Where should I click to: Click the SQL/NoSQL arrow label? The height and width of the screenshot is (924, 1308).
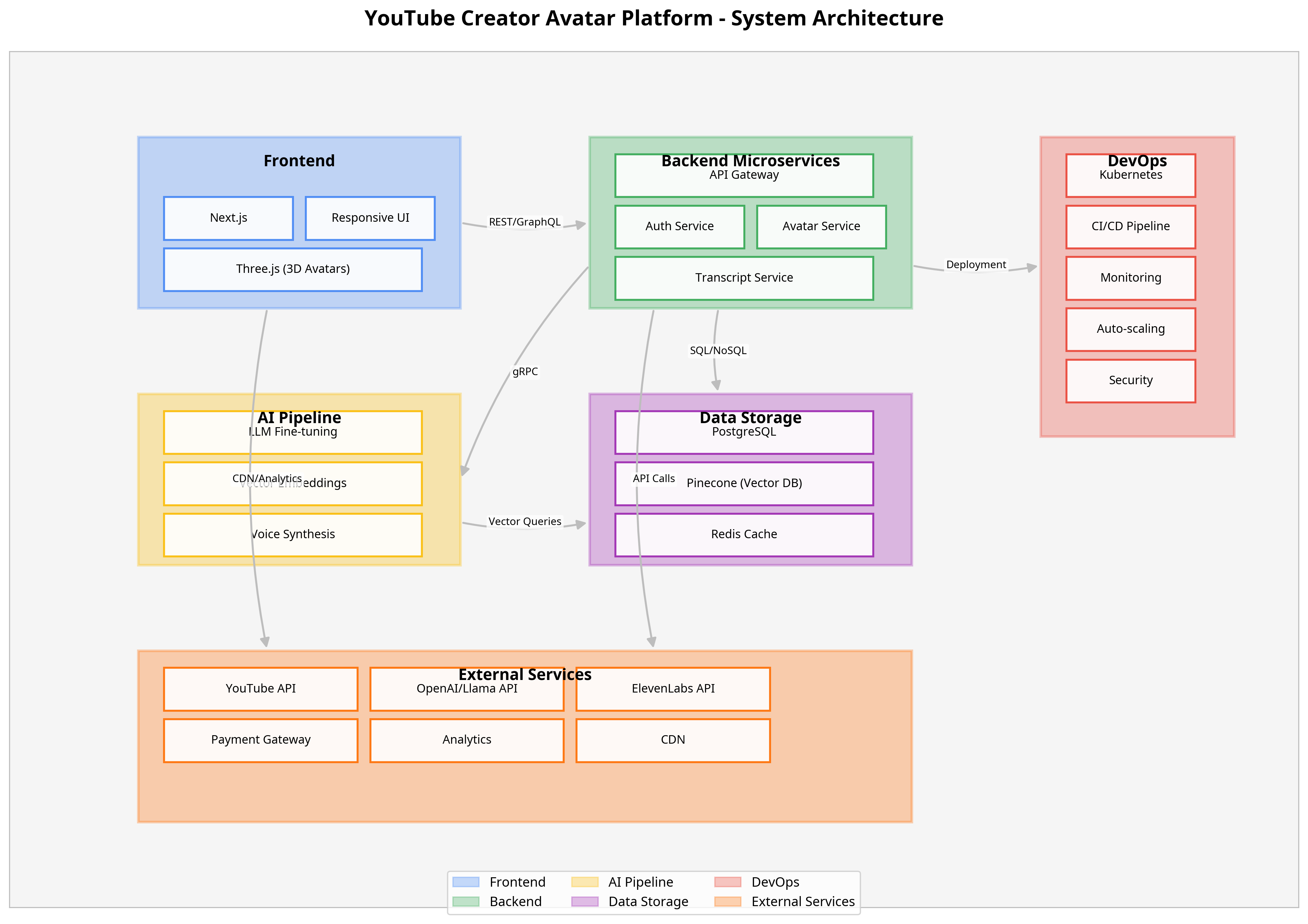click(x=718, y=351)
